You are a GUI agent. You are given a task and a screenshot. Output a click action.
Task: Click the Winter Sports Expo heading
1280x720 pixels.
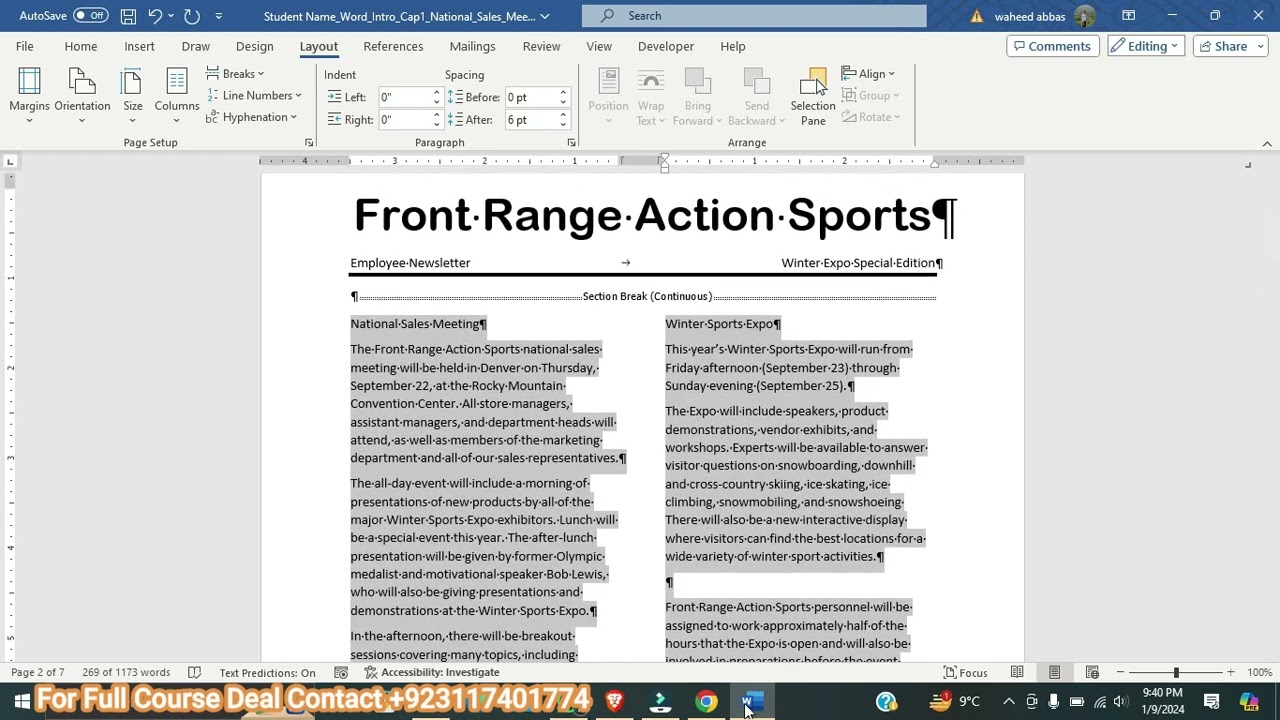tap(719, 324)
